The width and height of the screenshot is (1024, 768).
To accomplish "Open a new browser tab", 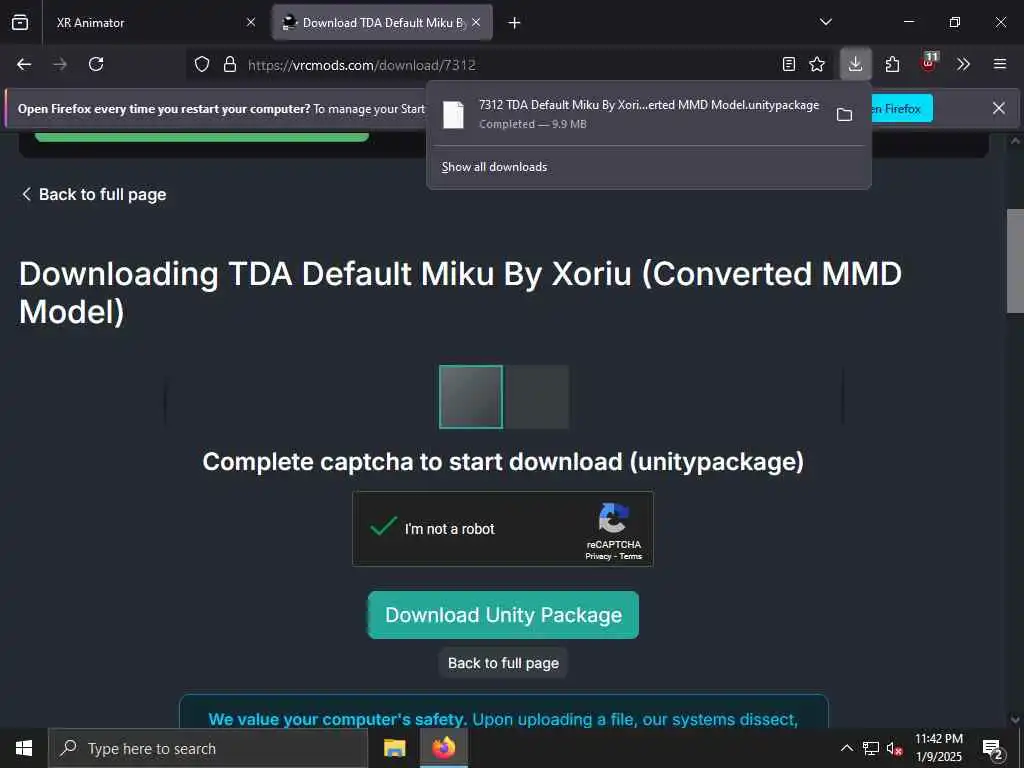I will coord(515,23).
